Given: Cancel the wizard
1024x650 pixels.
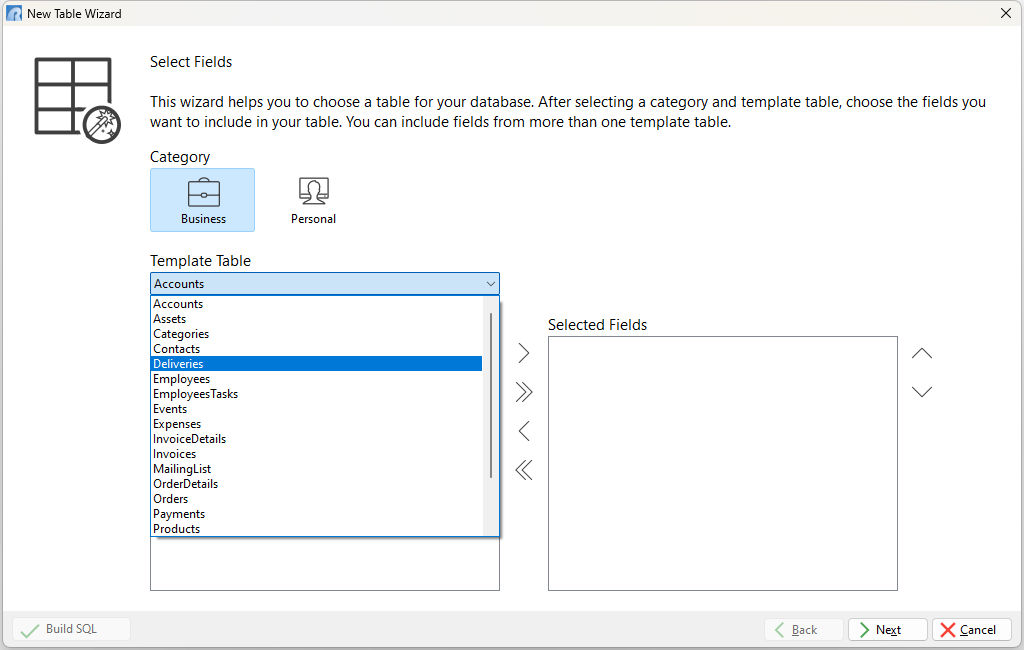Looking at the screenshot, I should 972,630.
